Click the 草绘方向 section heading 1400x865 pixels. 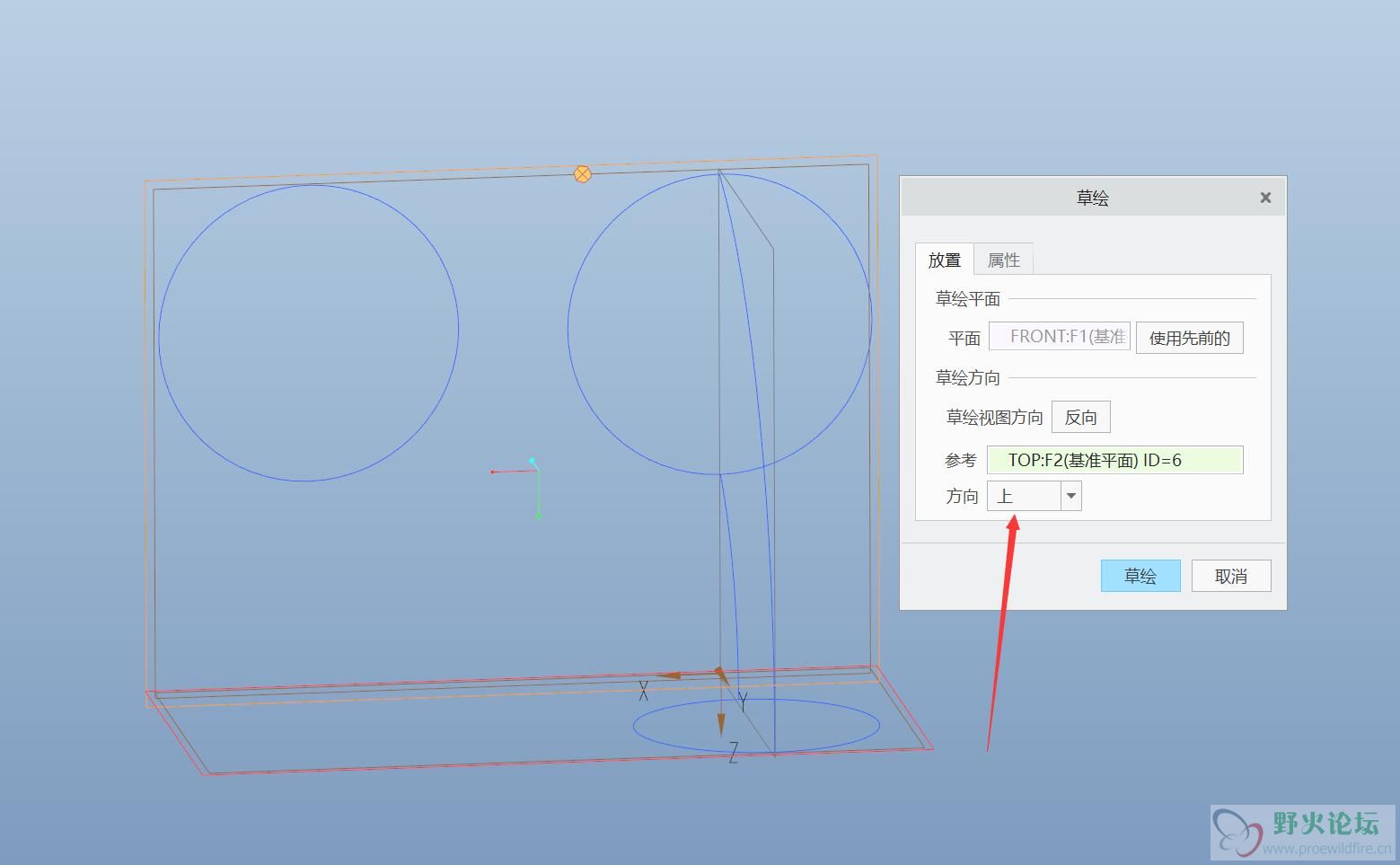[x=968, y=378]
